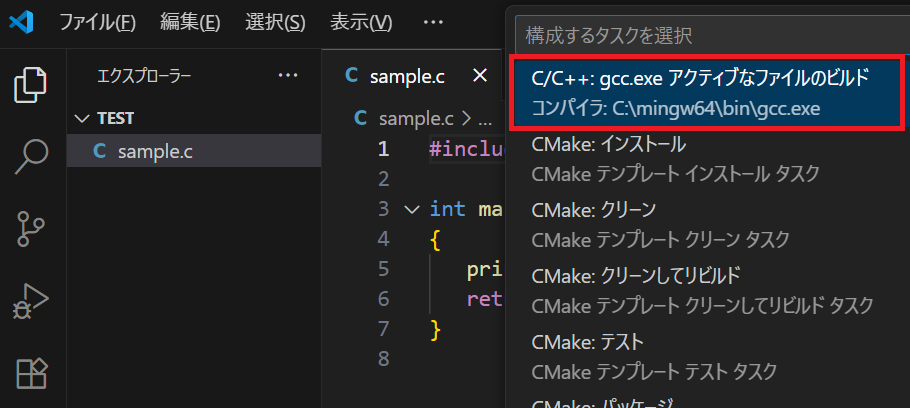Viewport: 910px width, 408px height.
Task: Open the 表示(V) menu
Action: point(361,23)
